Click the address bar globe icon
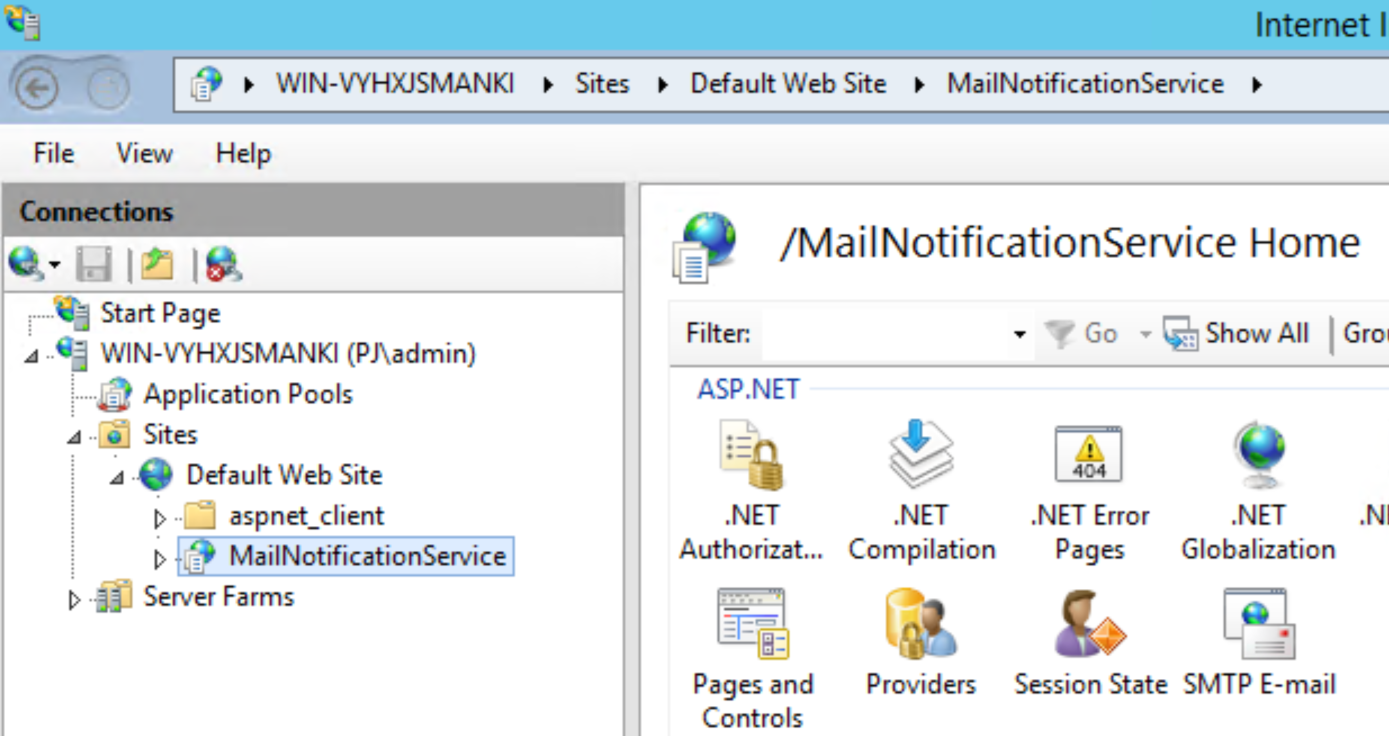 point(206,84)
